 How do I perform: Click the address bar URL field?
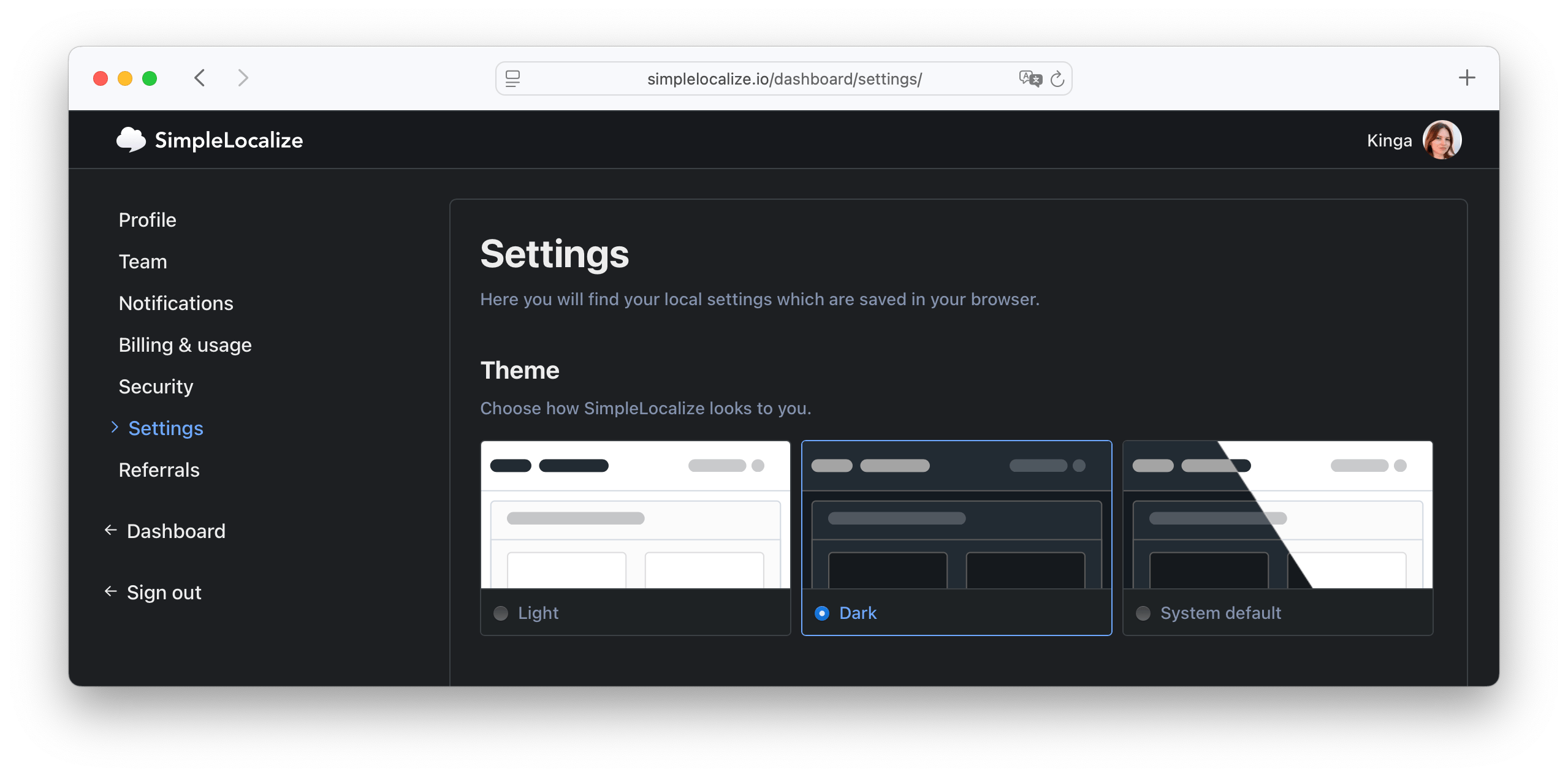tap(784, 78)
